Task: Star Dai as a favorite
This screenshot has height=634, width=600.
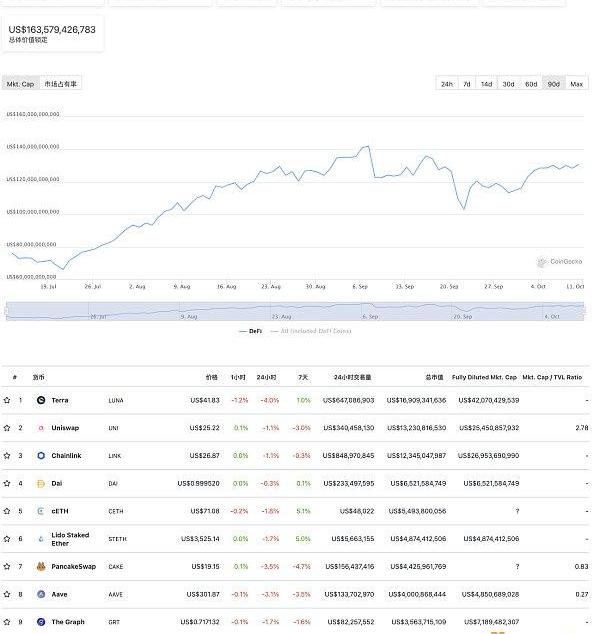Action: click(x=7, y=483)
